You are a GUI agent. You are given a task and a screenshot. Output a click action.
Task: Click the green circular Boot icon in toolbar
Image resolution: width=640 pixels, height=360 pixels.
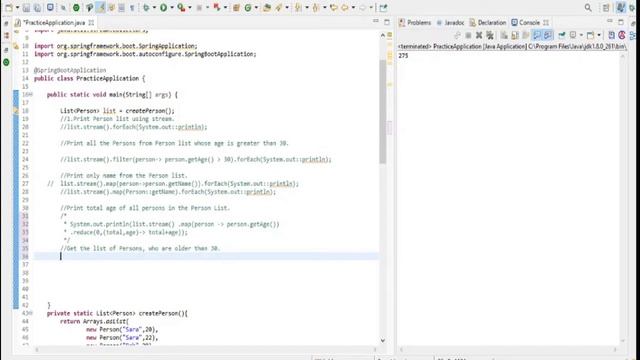coord(76,7)
